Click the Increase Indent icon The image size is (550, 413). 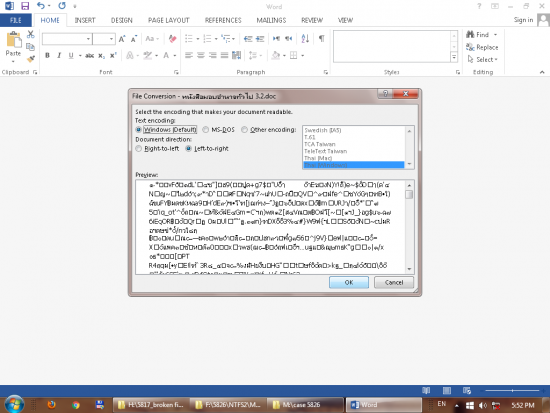coord(260,39)
